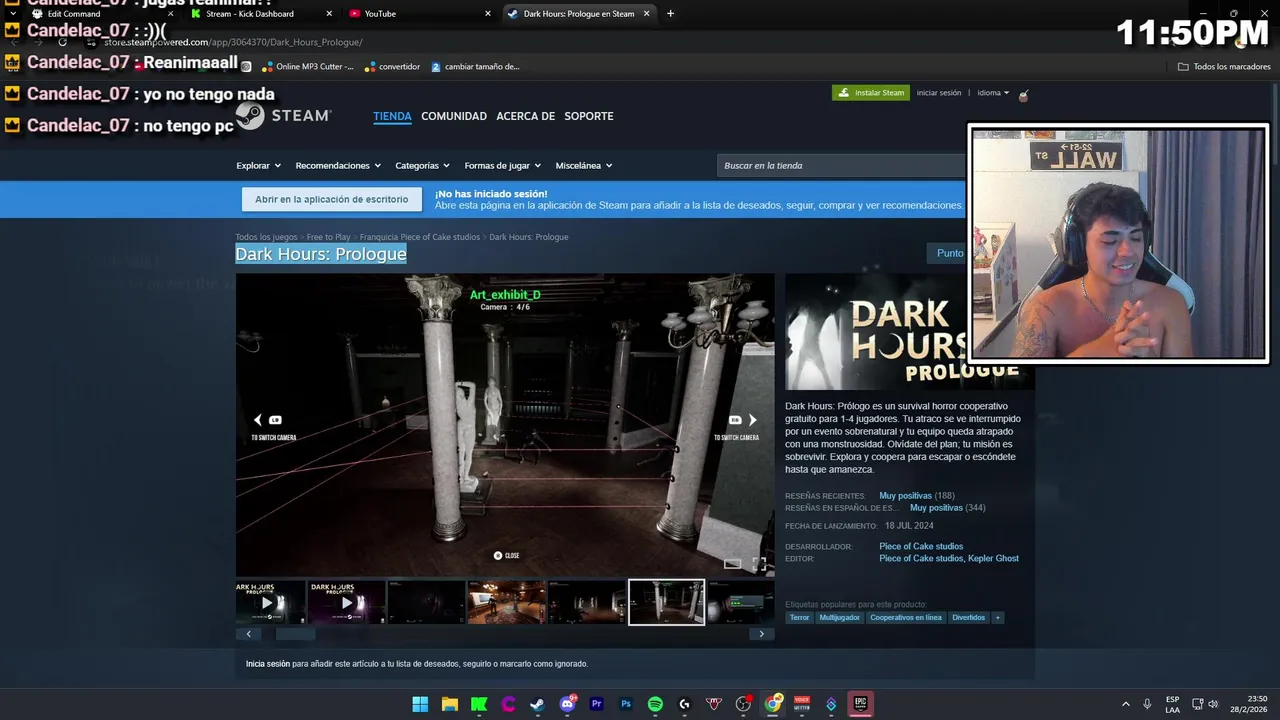Select the orange-lit room screenshot thumbnail
This screenshot has height=720, width=1280.
pyautogui.click(x=507, y=602)
